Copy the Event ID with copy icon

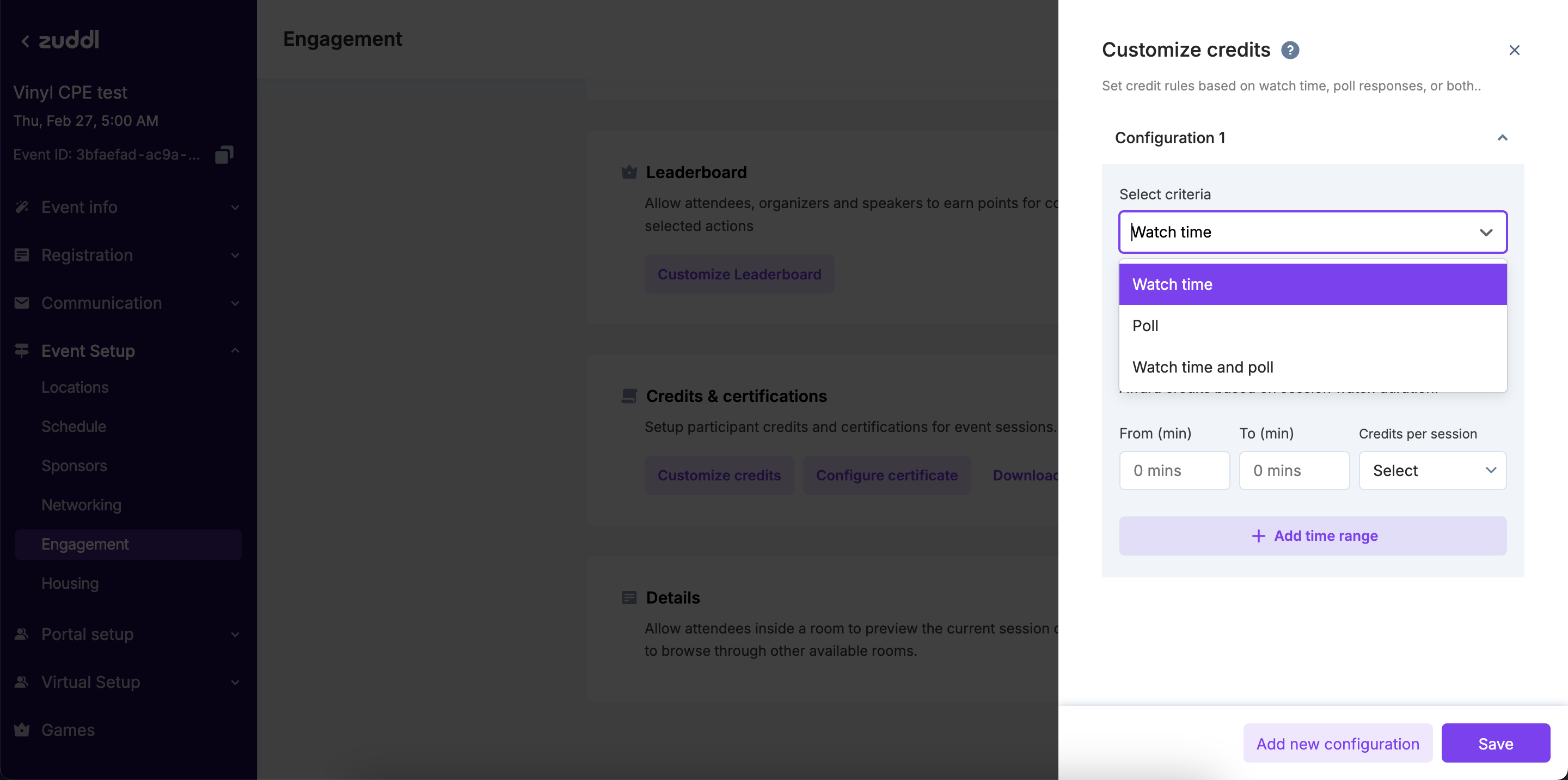[x=224, y=155]
